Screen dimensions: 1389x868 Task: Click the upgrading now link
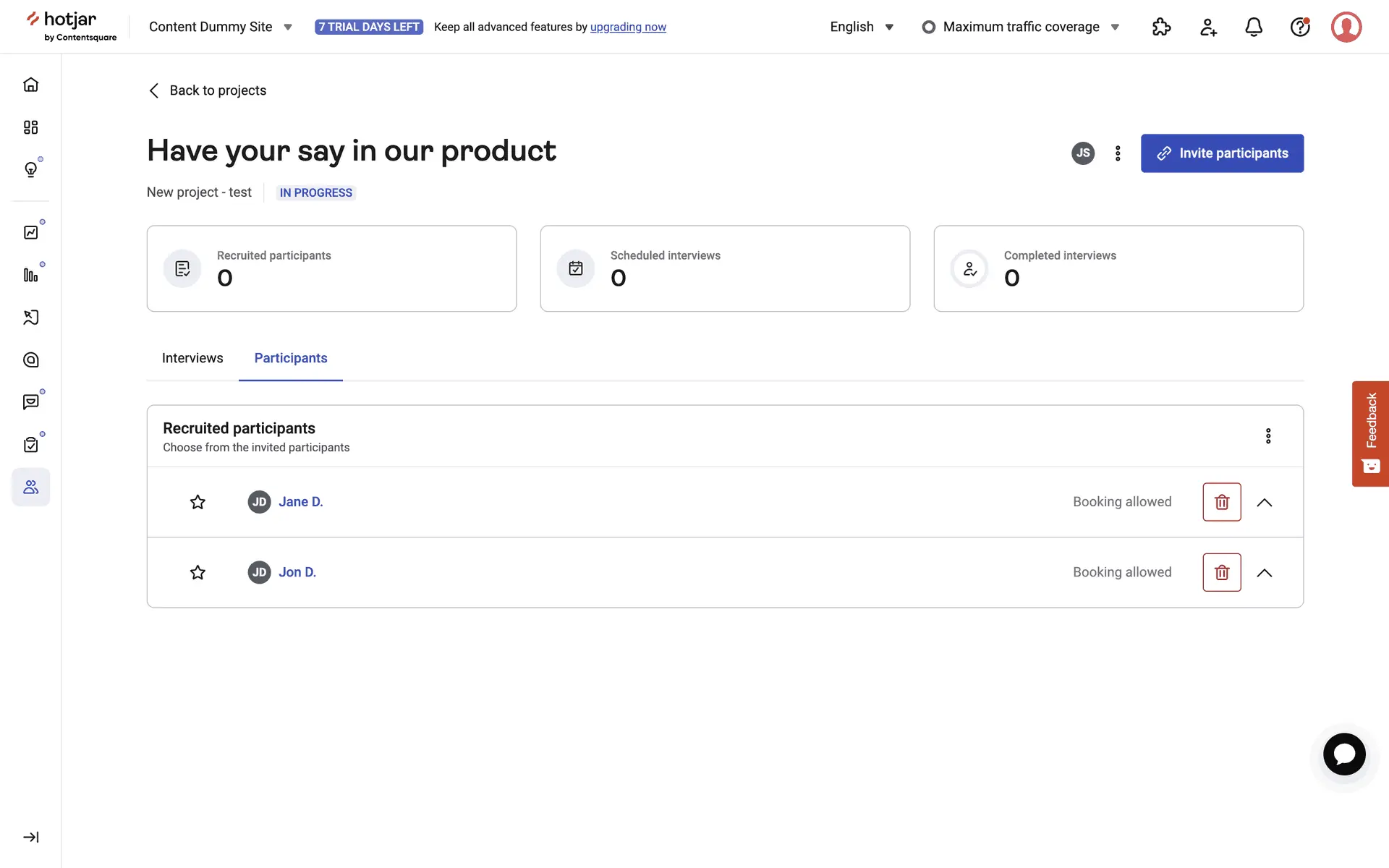click(x=628, y=27)
